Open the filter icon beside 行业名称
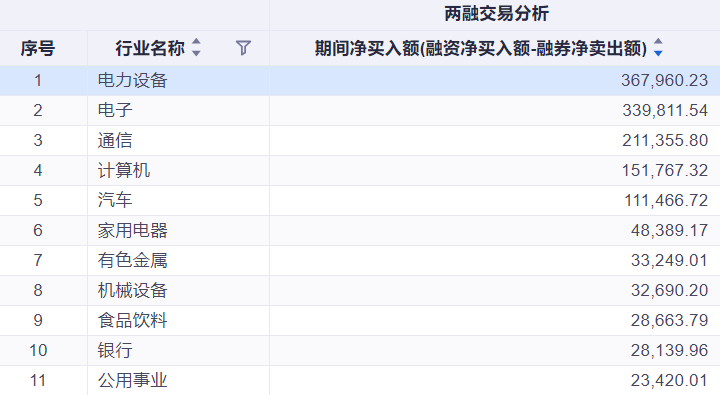Image resolution: width=720 pixels, height=395 pixels. click(243, 48)
